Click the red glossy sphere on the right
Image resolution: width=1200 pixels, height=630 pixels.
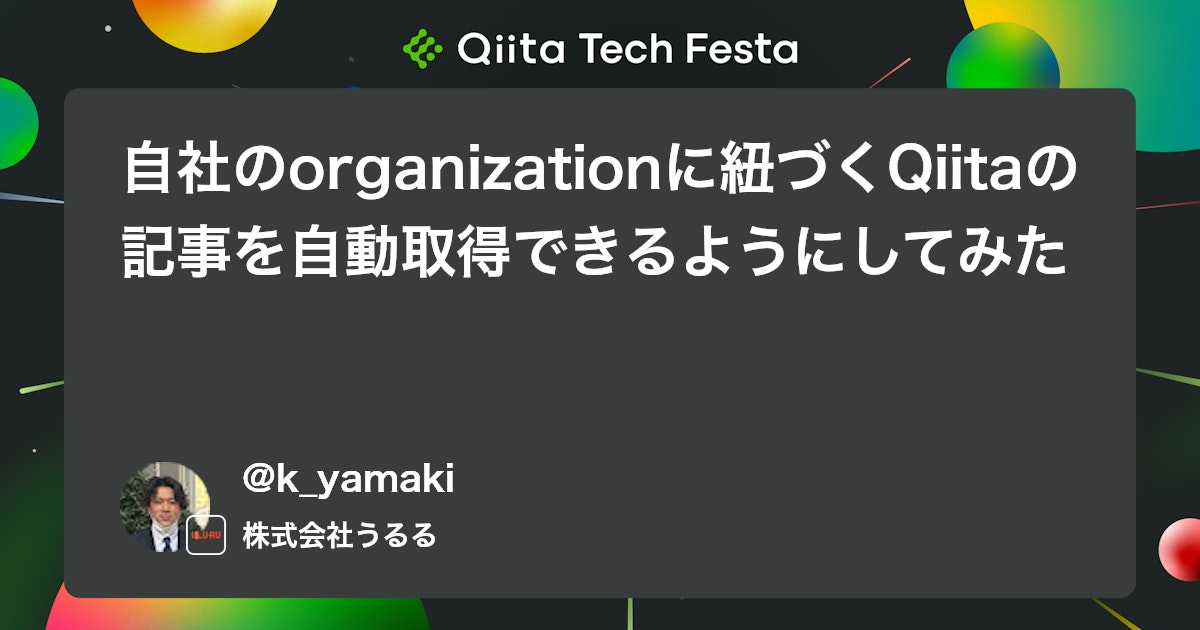click(x=1180, y=549)
